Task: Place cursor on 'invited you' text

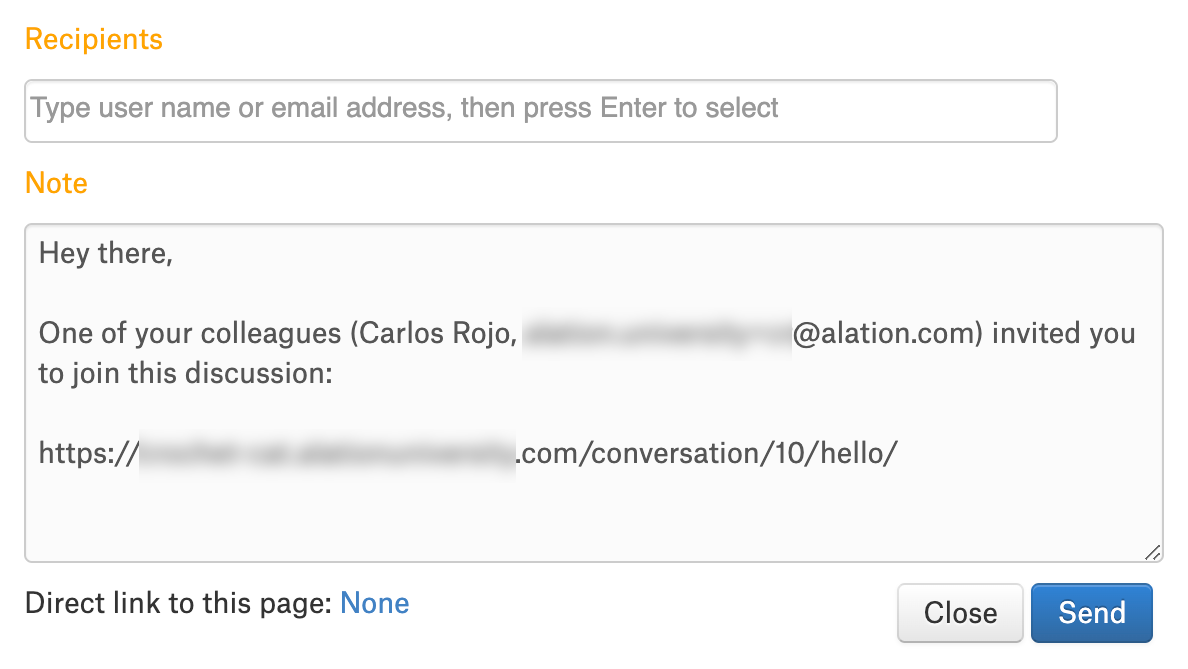Action: click(1064, 333)
